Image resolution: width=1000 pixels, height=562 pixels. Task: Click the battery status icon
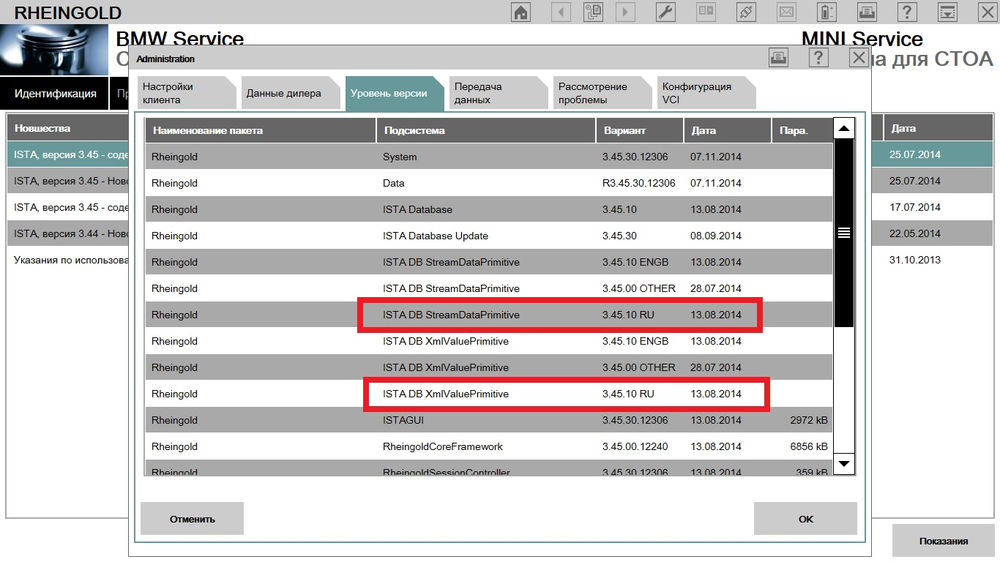(826, 12)
